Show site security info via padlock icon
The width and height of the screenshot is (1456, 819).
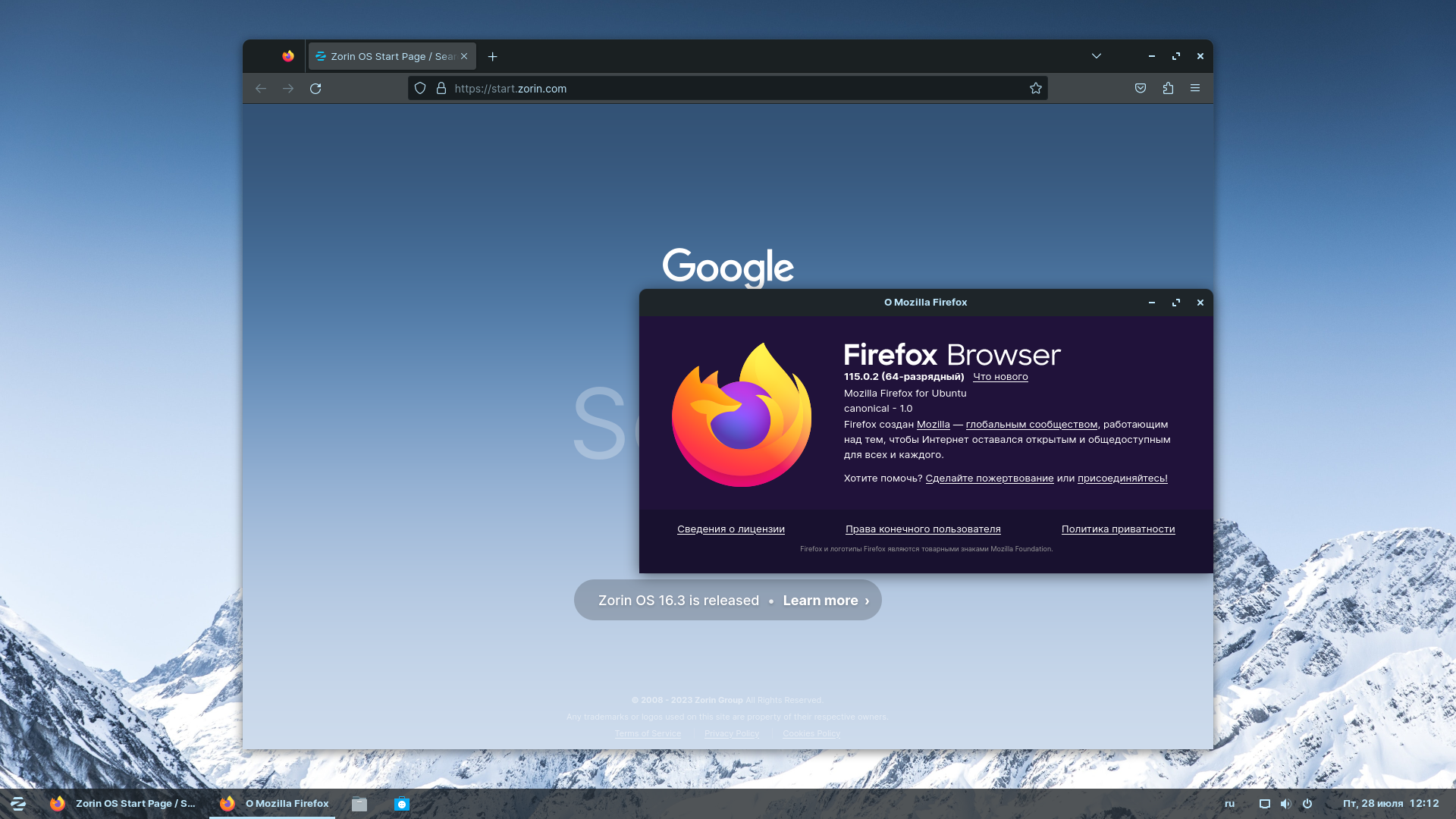click(x=441, y=89)
